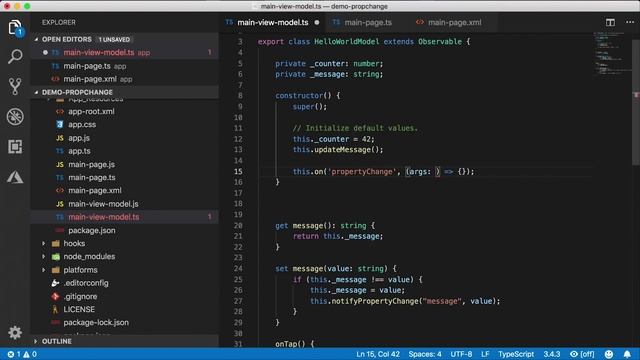This screenshot has height=360, width=640.
Task: Open the Manage gear icon
Action: pyautogui.click(x=15, y=332)
